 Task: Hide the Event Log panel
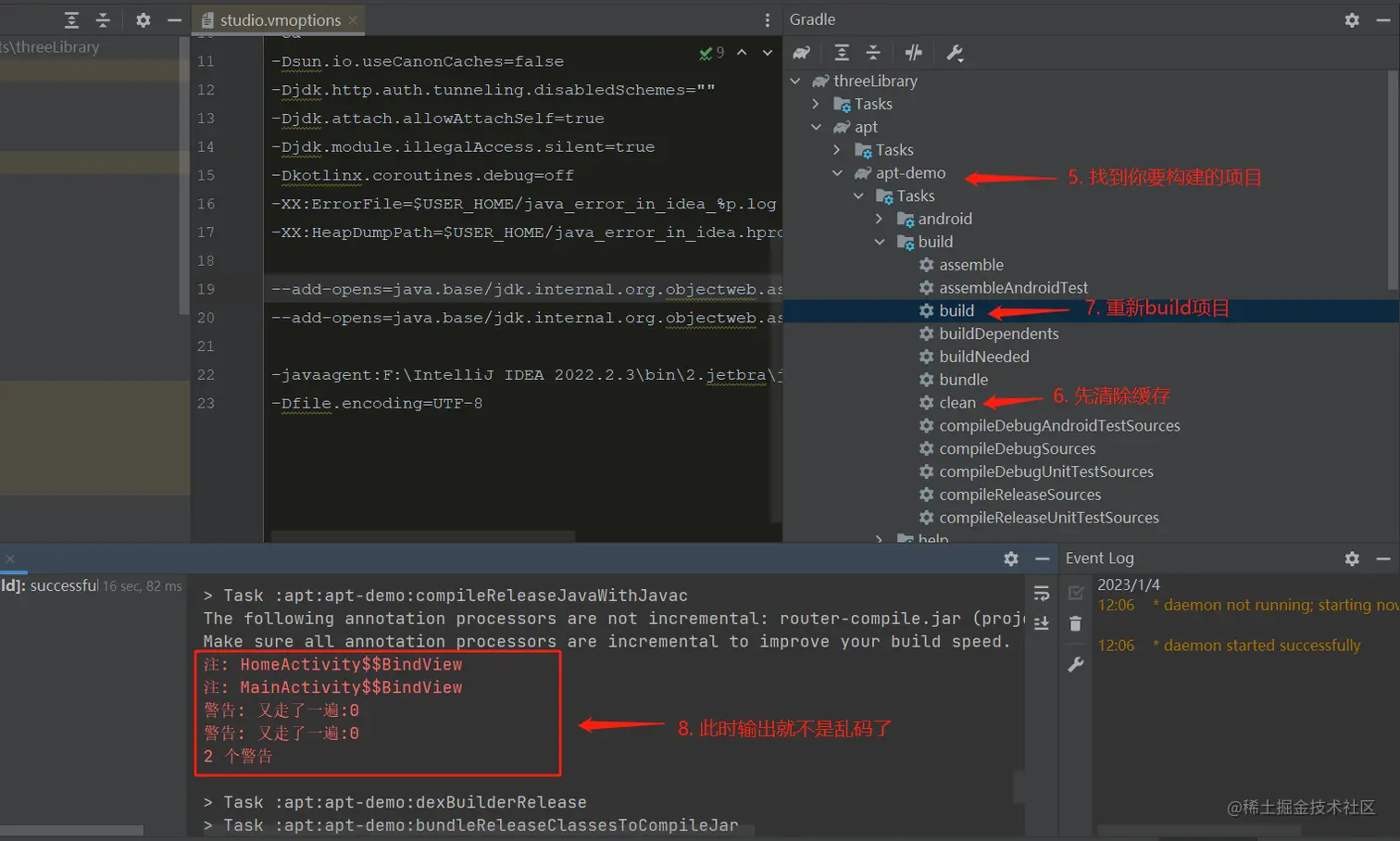click(x=1383, y=559)
